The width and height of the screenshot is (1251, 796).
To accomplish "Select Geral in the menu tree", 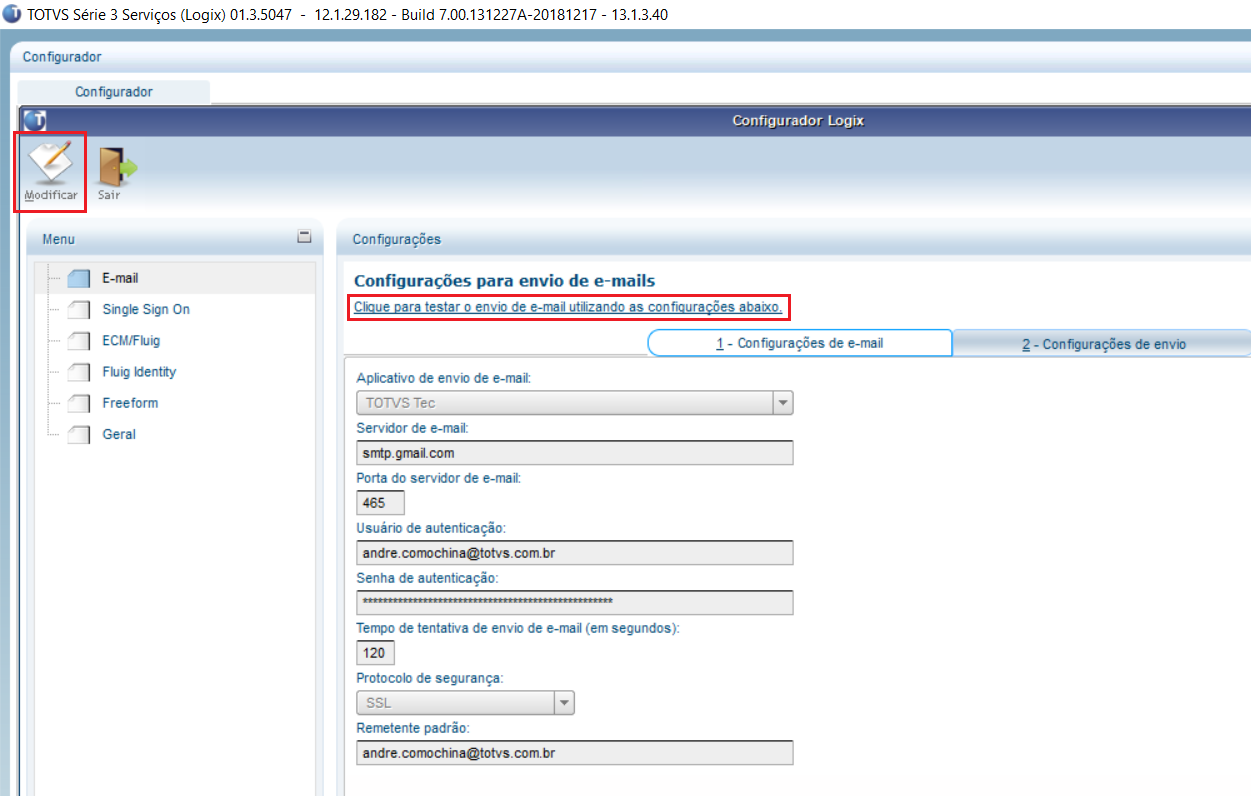I will 119,434.
